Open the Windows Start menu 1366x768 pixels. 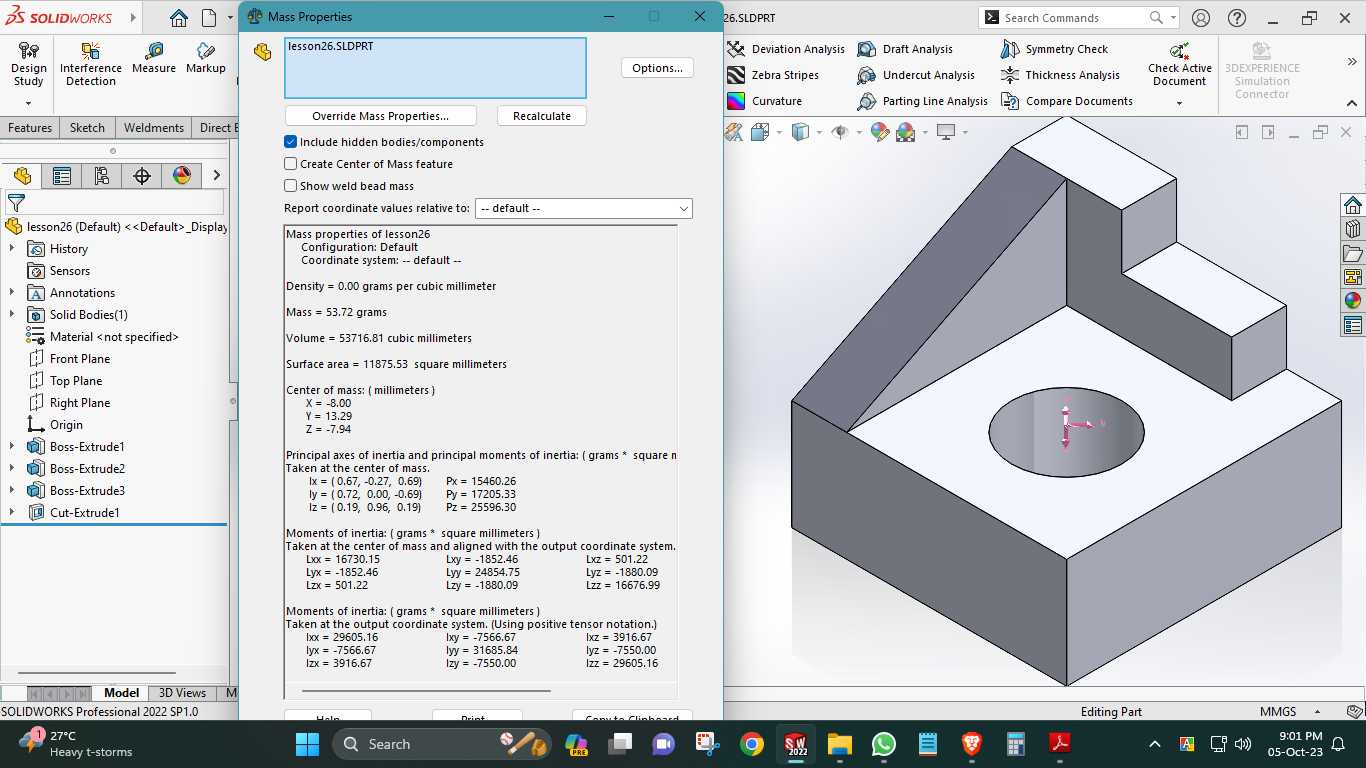307,744
